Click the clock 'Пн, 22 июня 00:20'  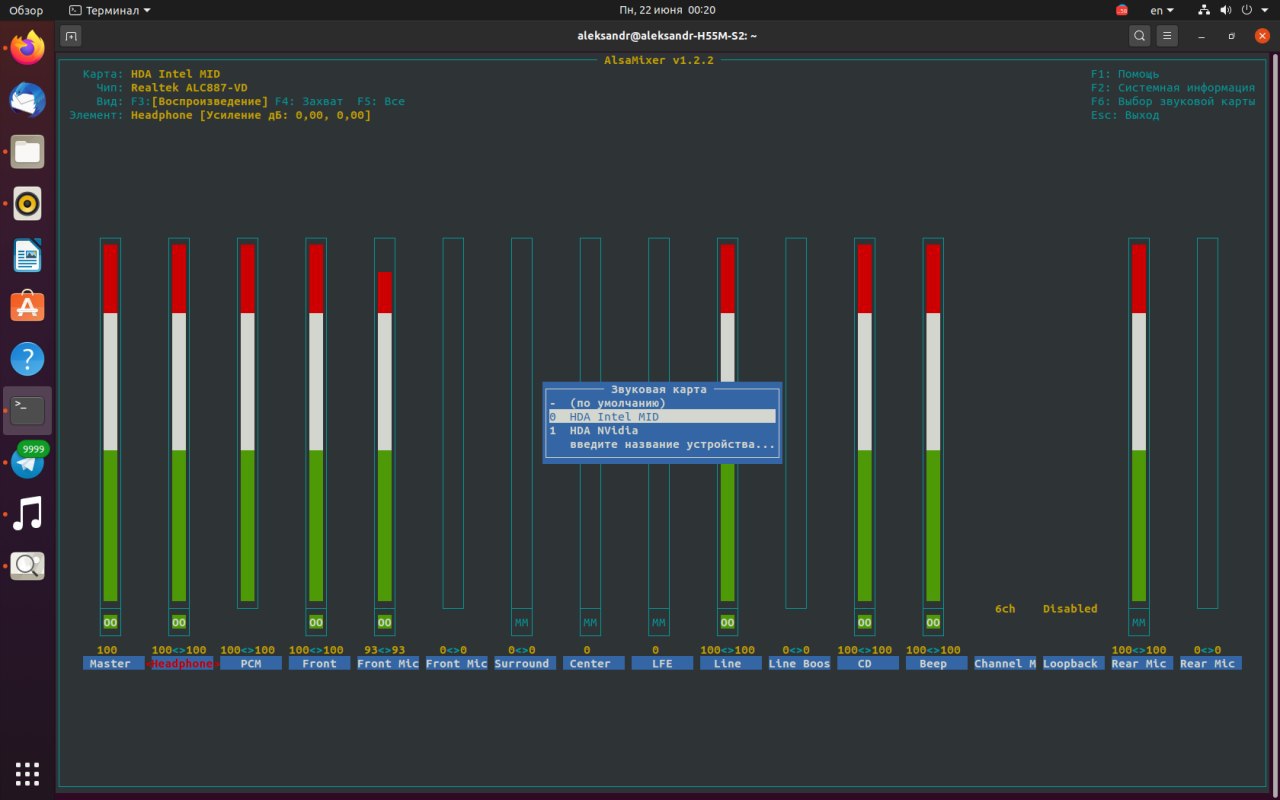pos(667,10)
